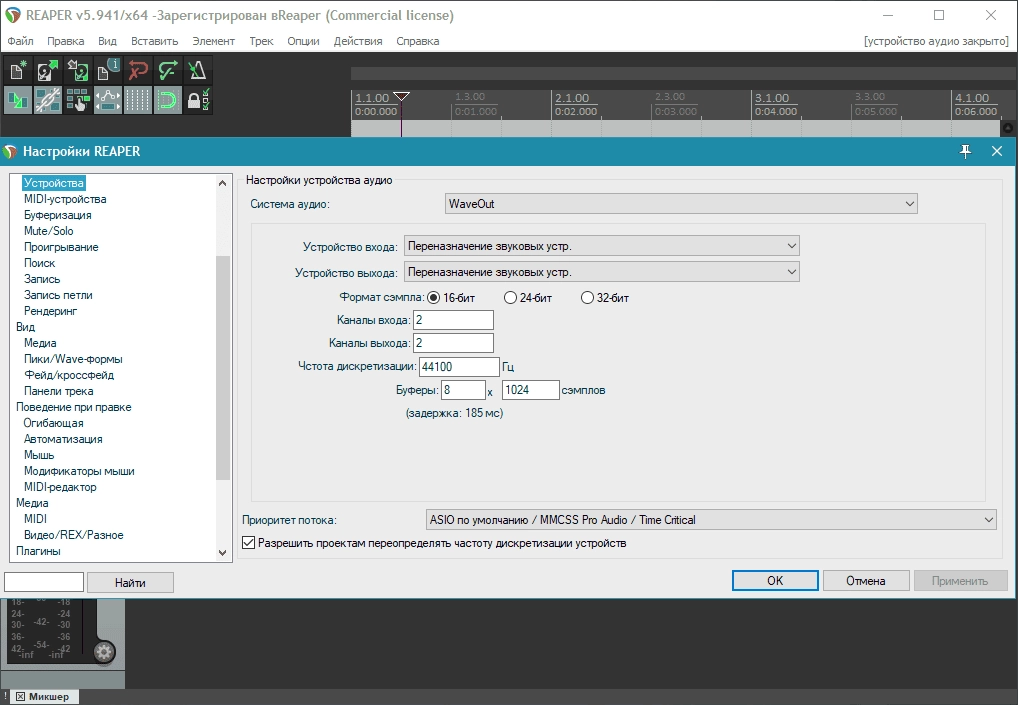Viewport: 1018px width, 705px height.
Task: Open the Система аудио dropdown
Action: pyautogui.click(x=681, y=204)
